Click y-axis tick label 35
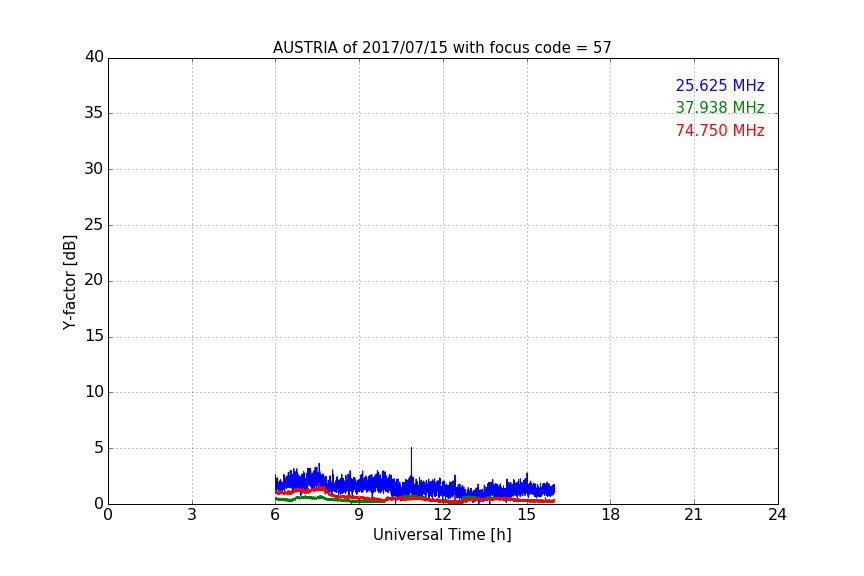Image resolution: width=864 pixels, height=576 pixels. [x=94, y=113]
